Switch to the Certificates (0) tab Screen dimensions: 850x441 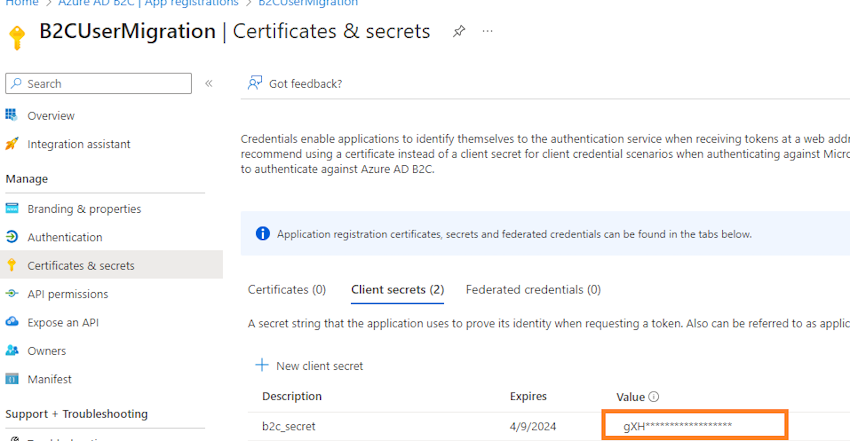coord(287,290)
